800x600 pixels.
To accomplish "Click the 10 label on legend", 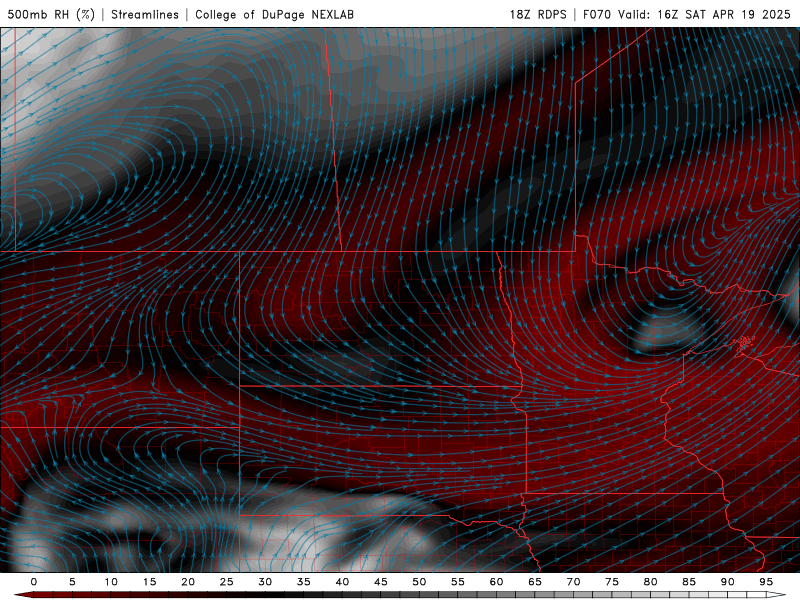I will point(111,582).
